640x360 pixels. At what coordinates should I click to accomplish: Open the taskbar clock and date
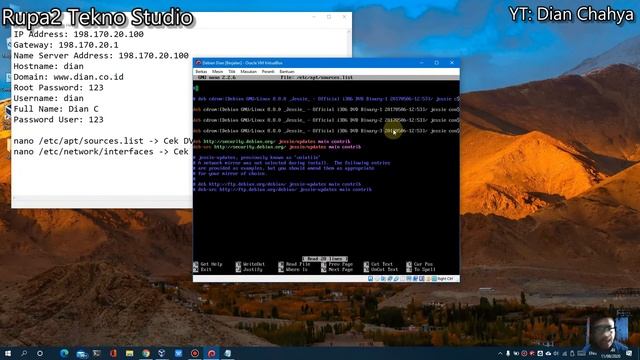pyautogui.click(x=611, y=353)
